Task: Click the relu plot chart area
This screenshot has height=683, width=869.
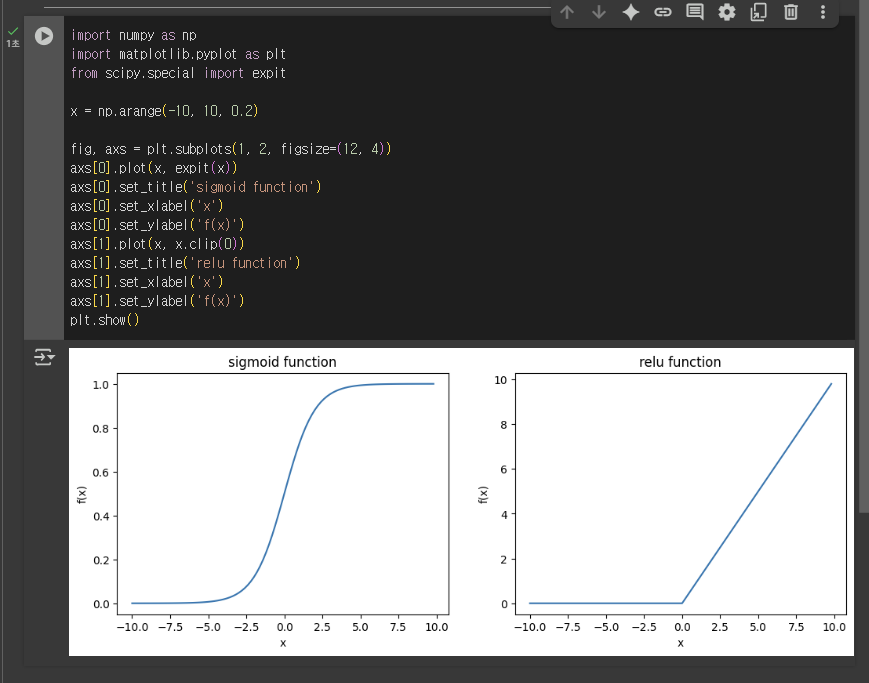Action: pyautogui.click(x=681, y=493)
